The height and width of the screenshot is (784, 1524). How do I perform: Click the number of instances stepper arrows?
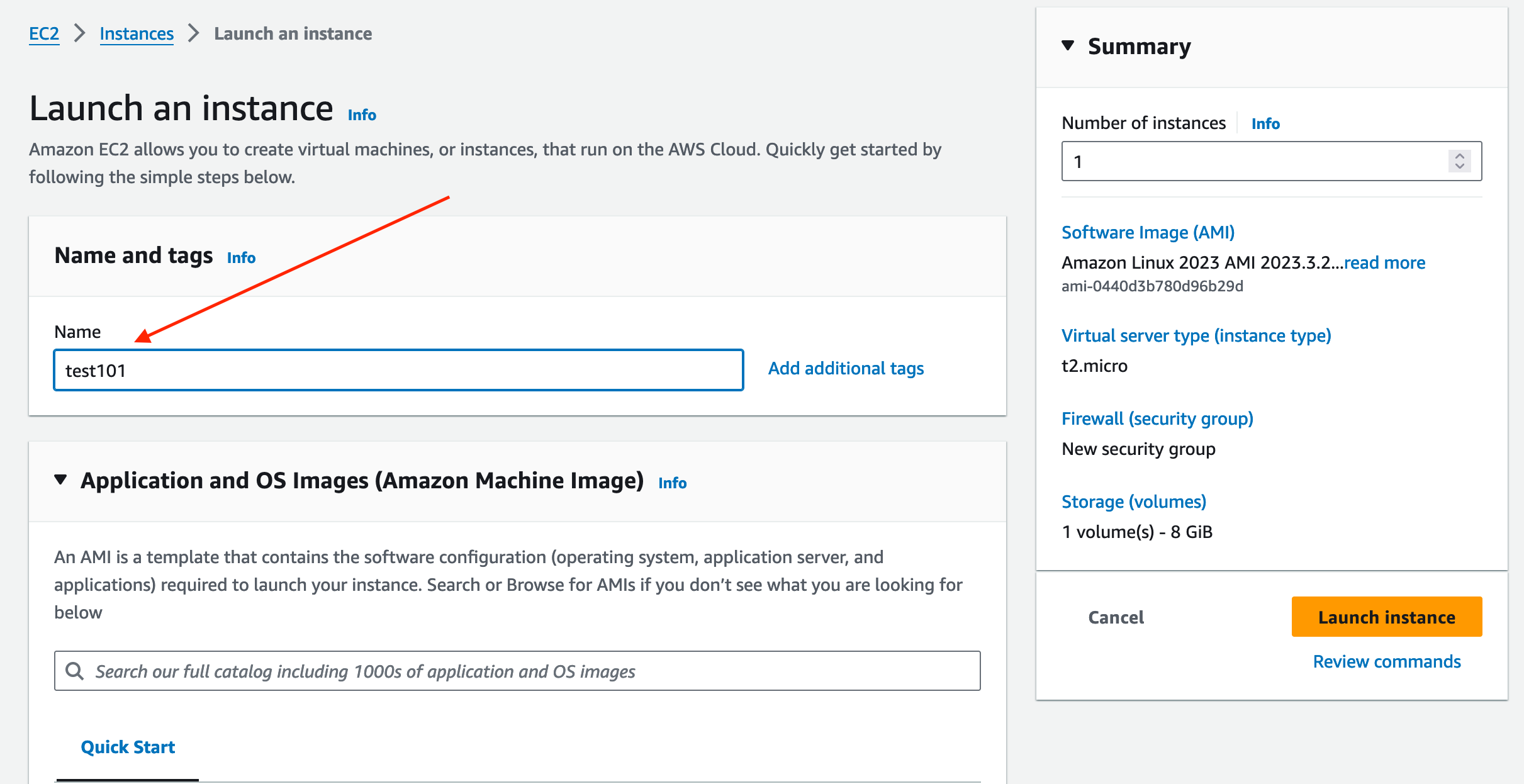click(1459, 161)
